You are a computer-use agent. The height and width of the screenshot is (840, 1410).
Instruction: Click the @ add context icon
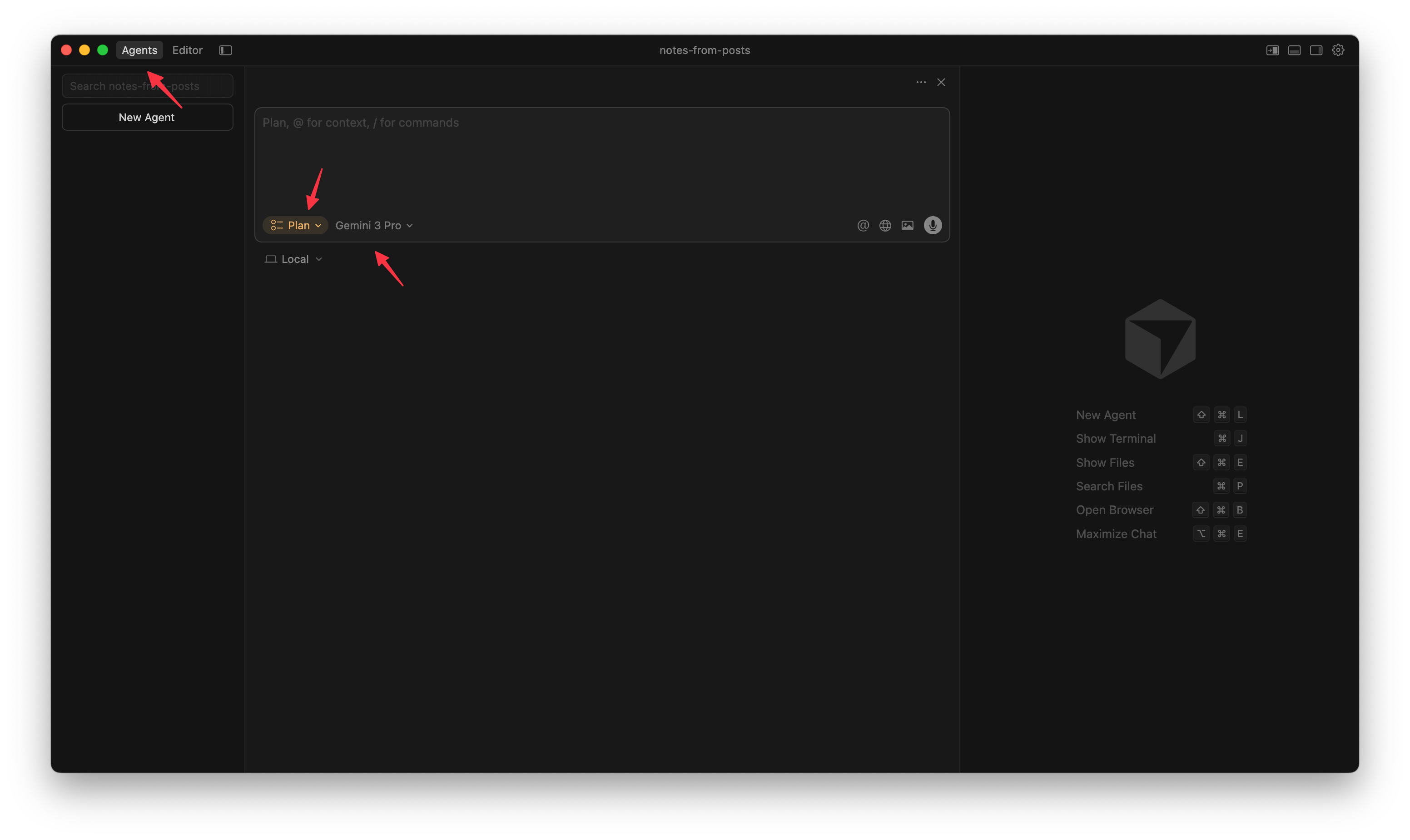[863, 225]
